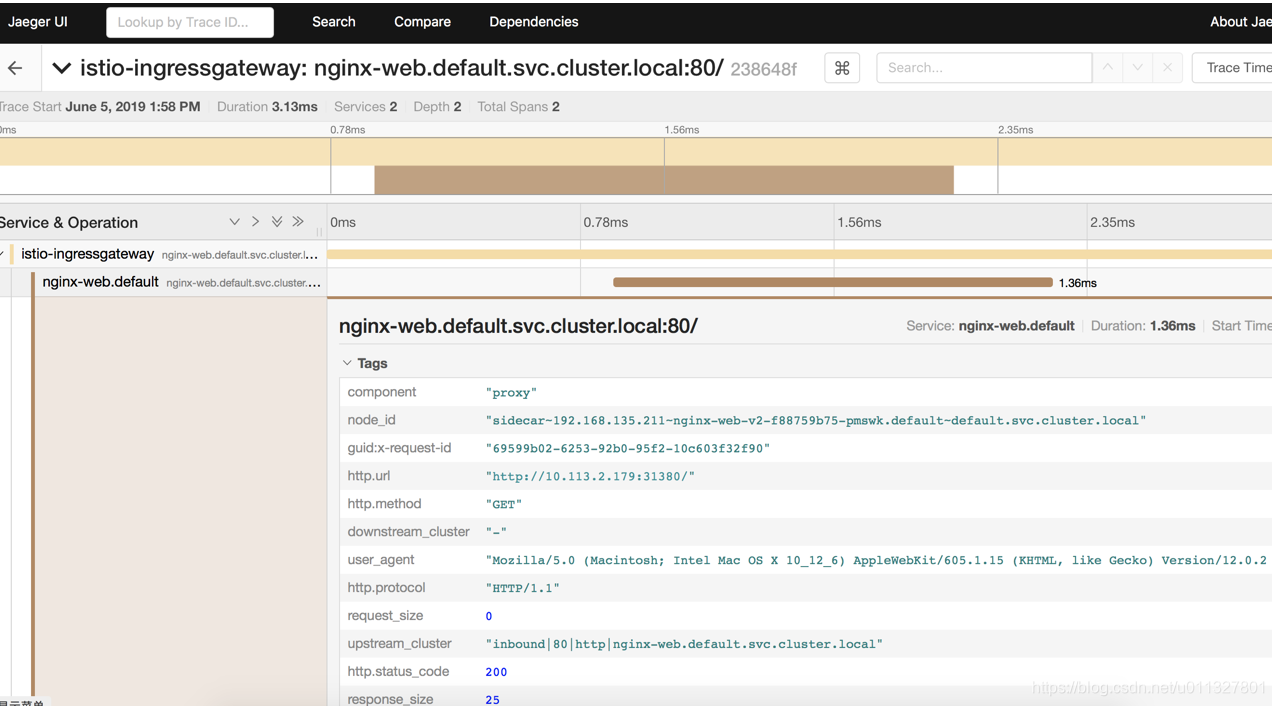Click the upstream_cluster tag value
This screenshot has width=1274, height=706.
pos(684,644)
